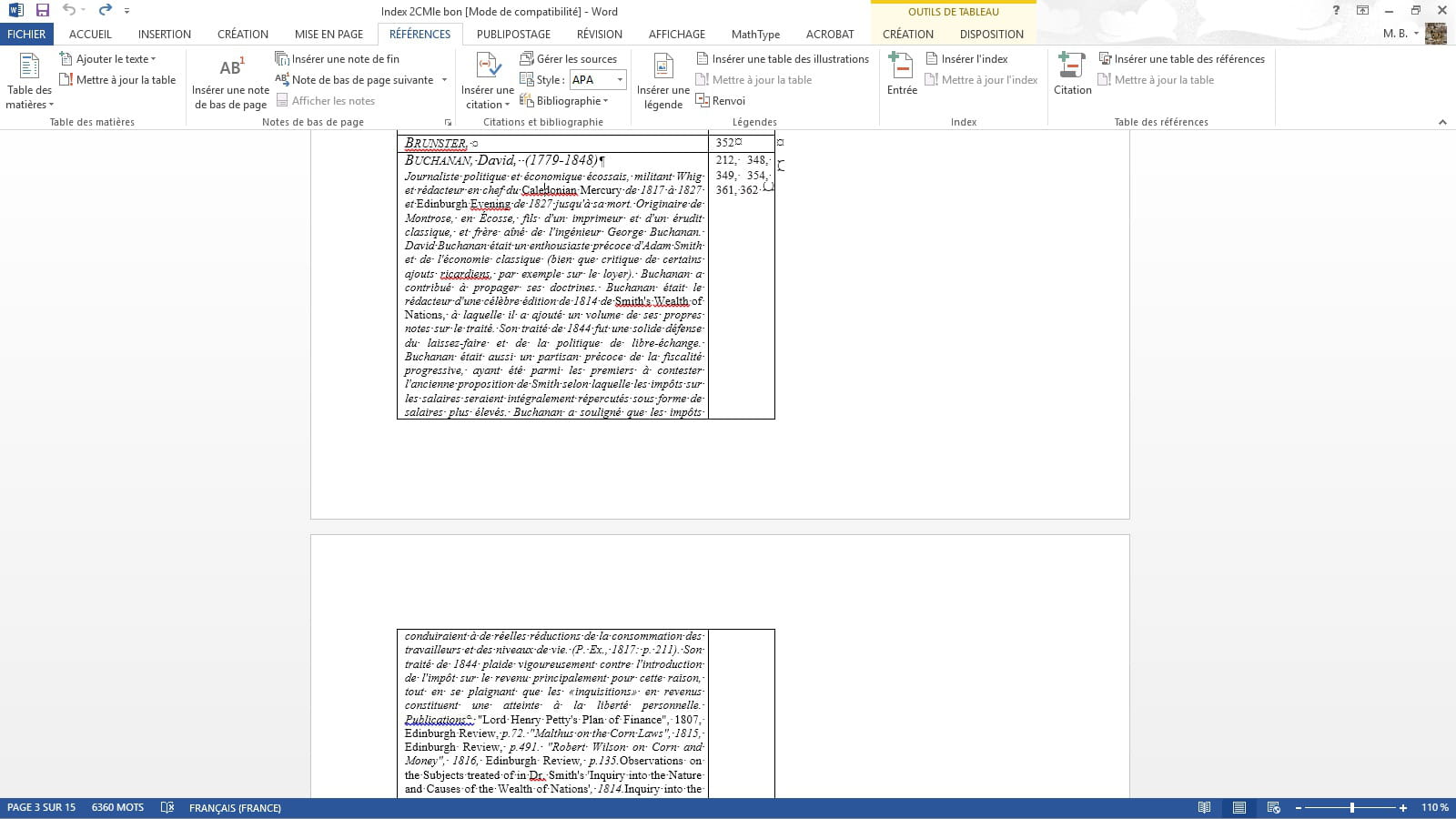Screen dimensions: 1456x819
Task: Click Insérer une légende
Action: click(x=663, y=82)
